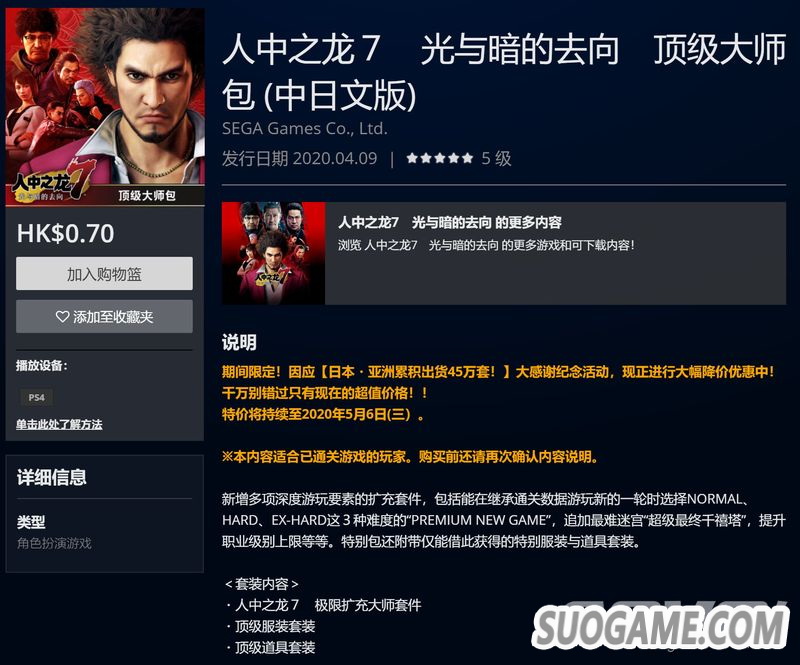Open the 单击此处了解方法 link
Viewport: 800px width, 665px height.
[x=59, y=424]
